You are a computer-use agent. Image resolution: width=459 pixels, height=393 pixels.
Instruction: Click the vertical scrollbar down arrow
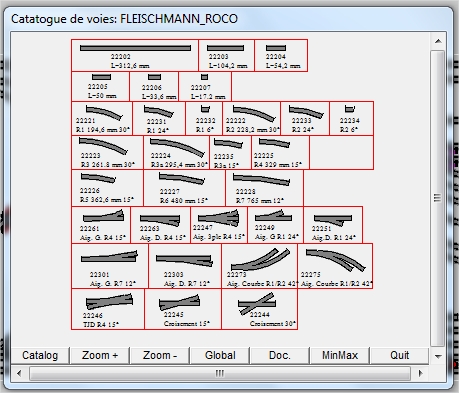438,357
